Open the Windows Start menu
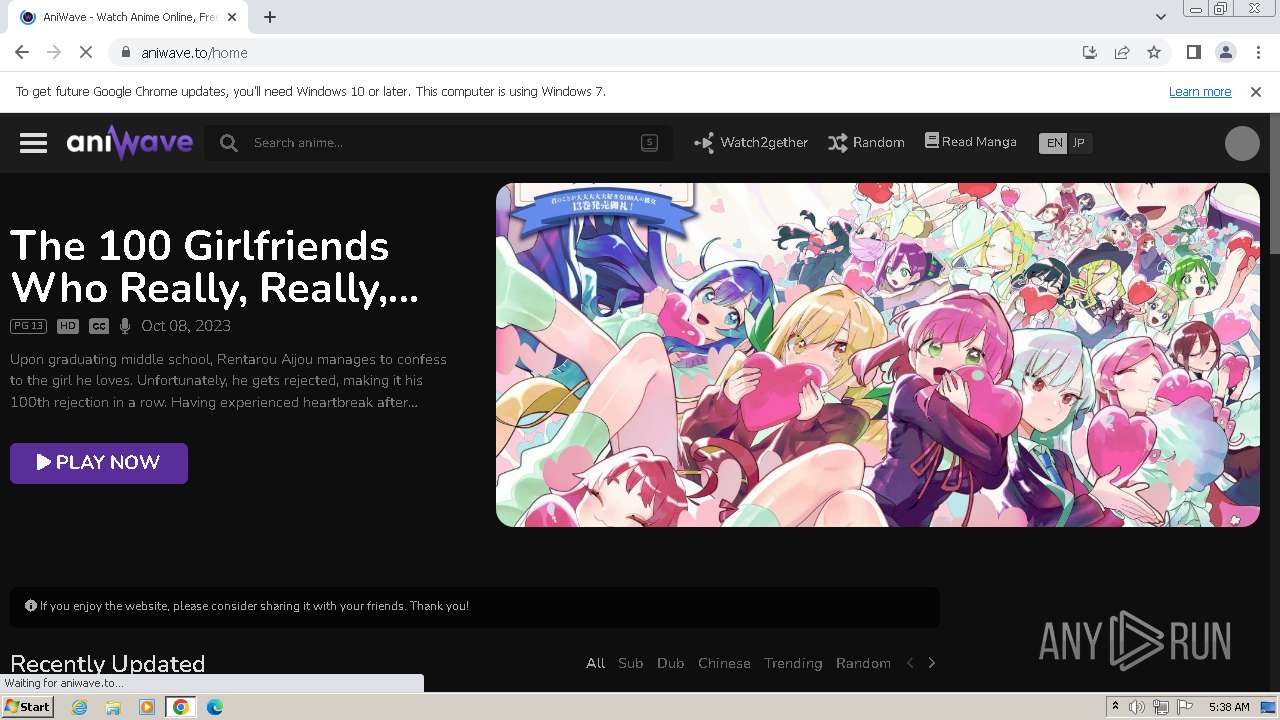The height and width of the screenshot is (720, 1280). coord(27,707)
